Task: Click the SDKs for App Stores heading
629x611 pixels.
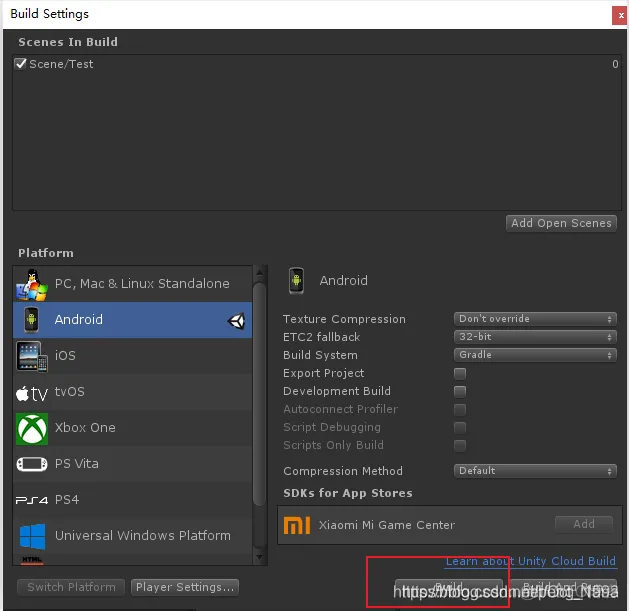Action: click(348, 493)
